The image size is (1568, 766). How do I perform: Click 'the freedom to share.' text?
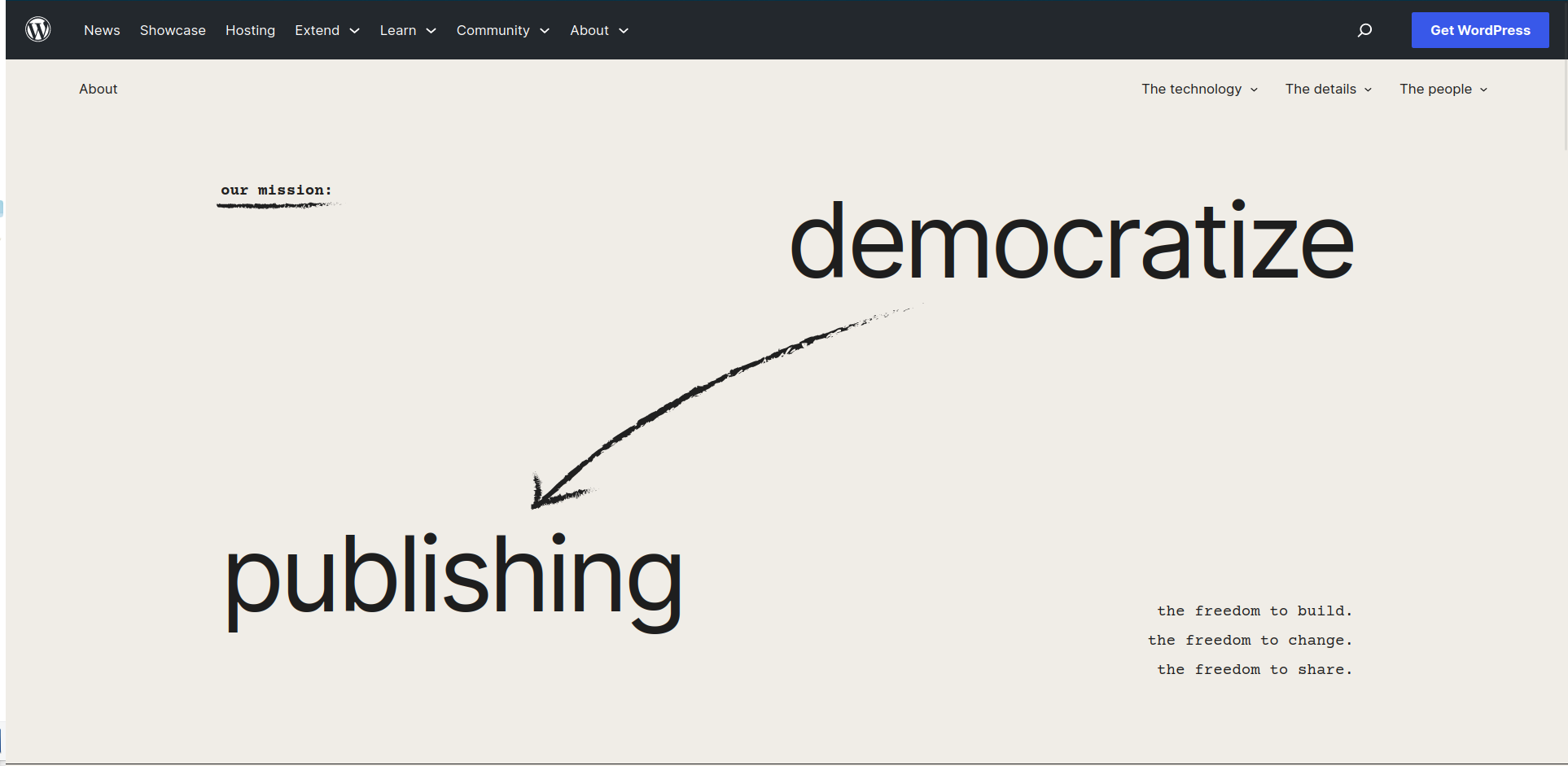pos(1255,669)
